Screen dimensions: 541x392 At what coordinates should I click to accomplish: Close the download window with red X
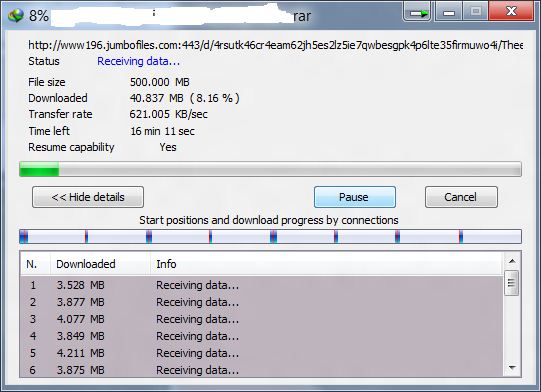pyautogui.click(x=512, y=11)
